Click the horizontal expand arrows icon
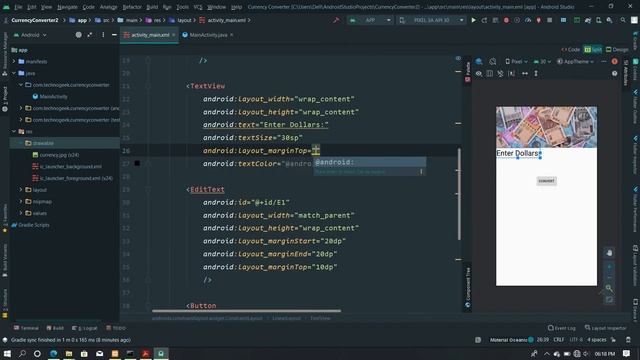The image size is (640, 360). click(525, 73)
